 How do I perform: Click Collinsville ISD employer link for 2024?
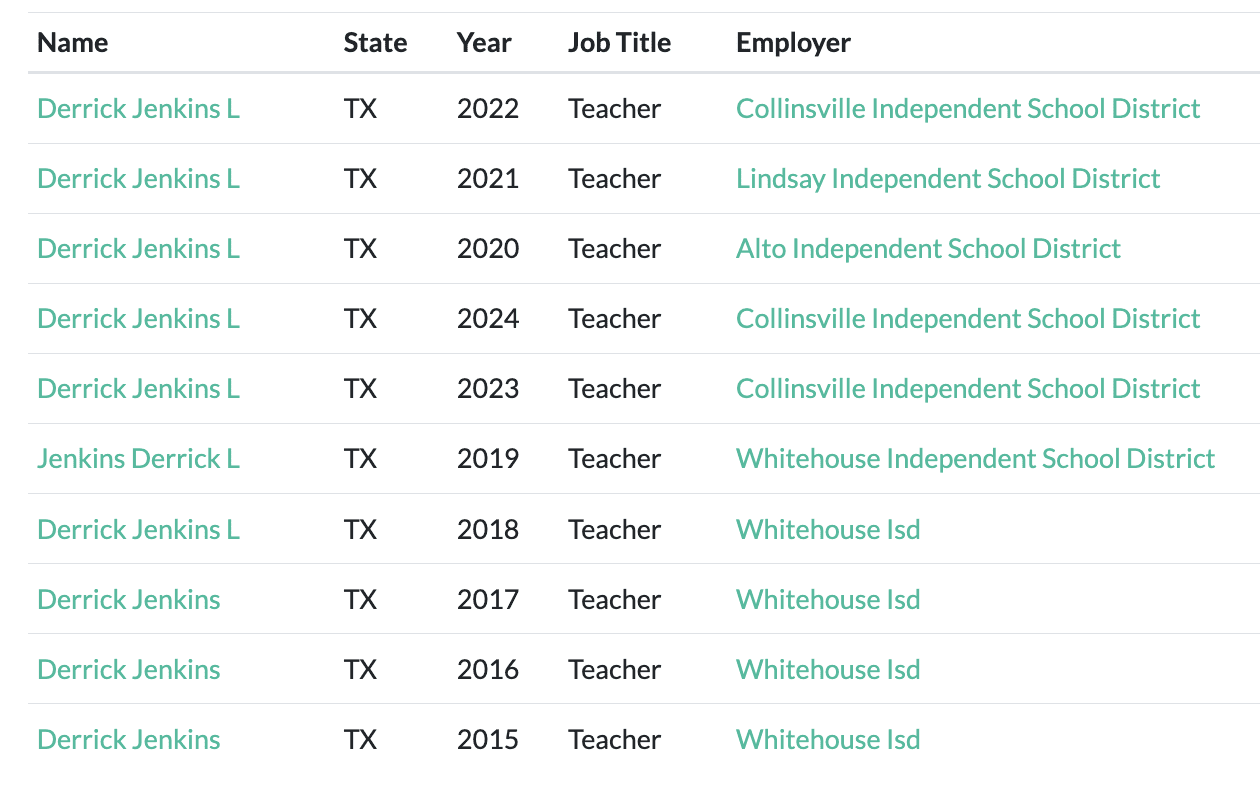967,318
